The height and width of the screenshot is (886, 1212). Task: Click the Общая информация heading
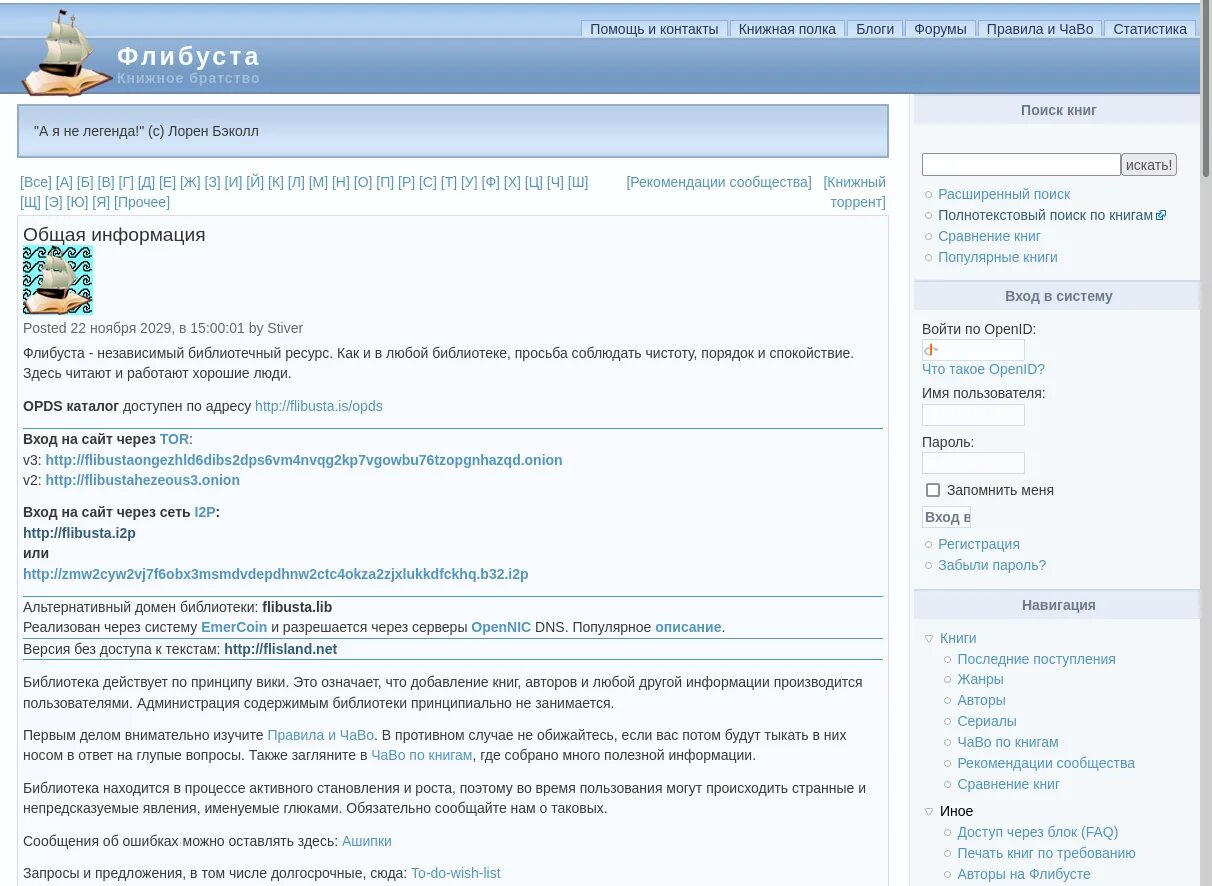click(114, 235)
